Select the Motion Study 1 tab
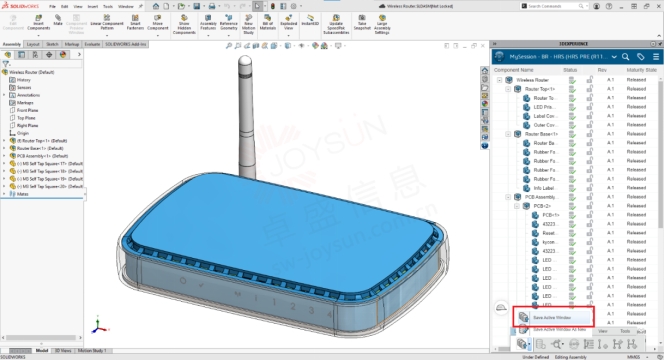Screen dimensions: 665x360 click(92, 351)
